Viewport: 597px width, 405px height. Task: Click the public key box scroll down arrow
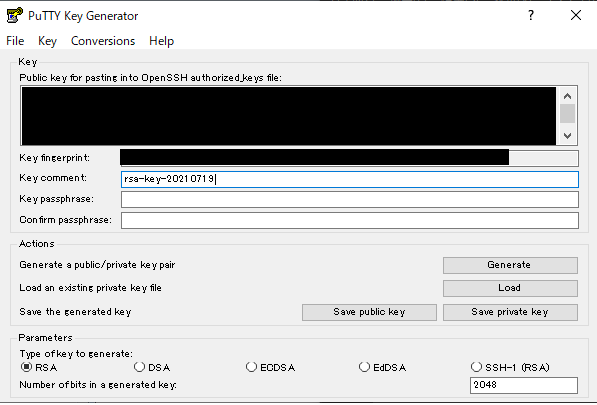[x=567, y=136]
